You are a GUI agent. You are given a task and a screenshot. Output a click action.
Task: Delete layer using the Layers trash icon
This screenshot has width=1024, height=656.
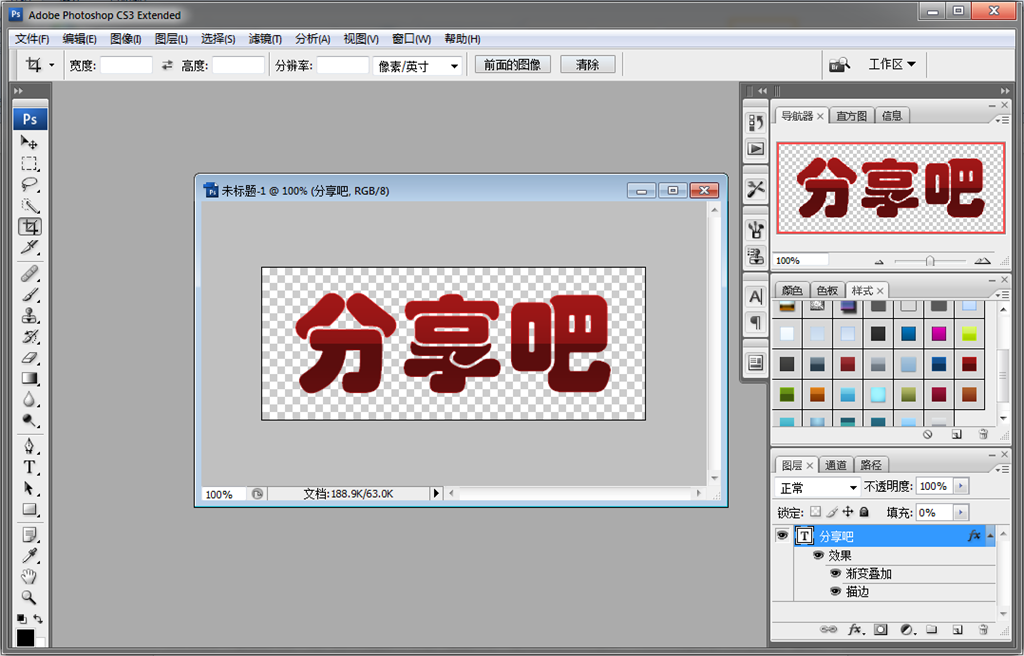tap(983, 630)
